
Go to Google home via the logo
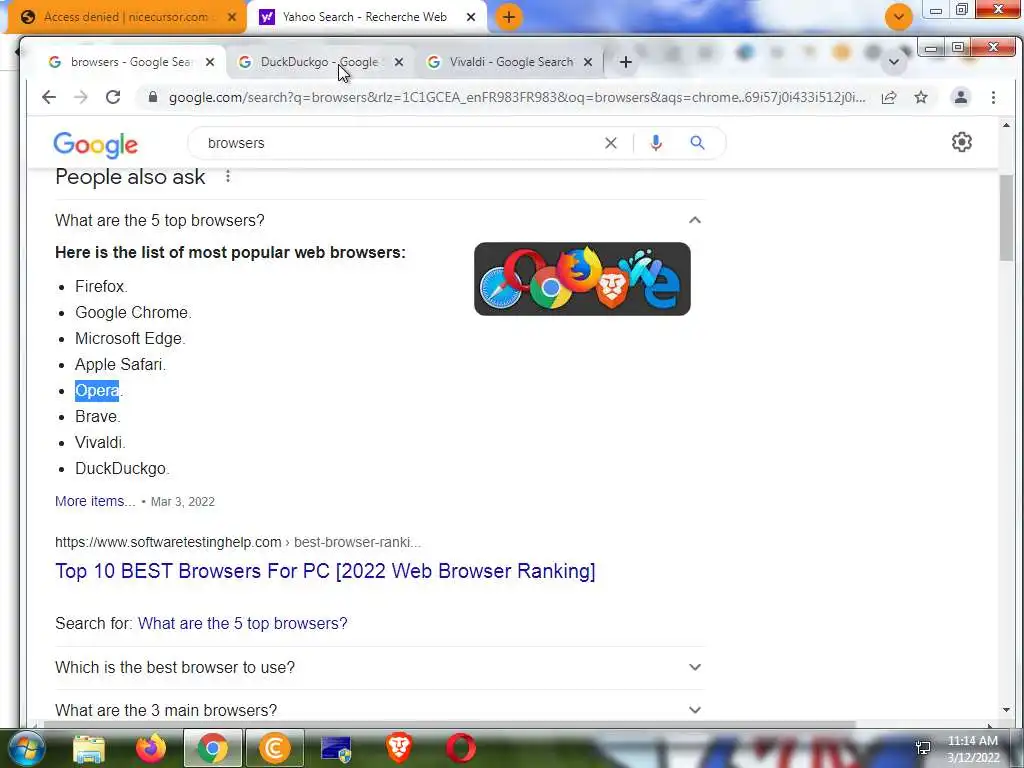coord(95,144)
